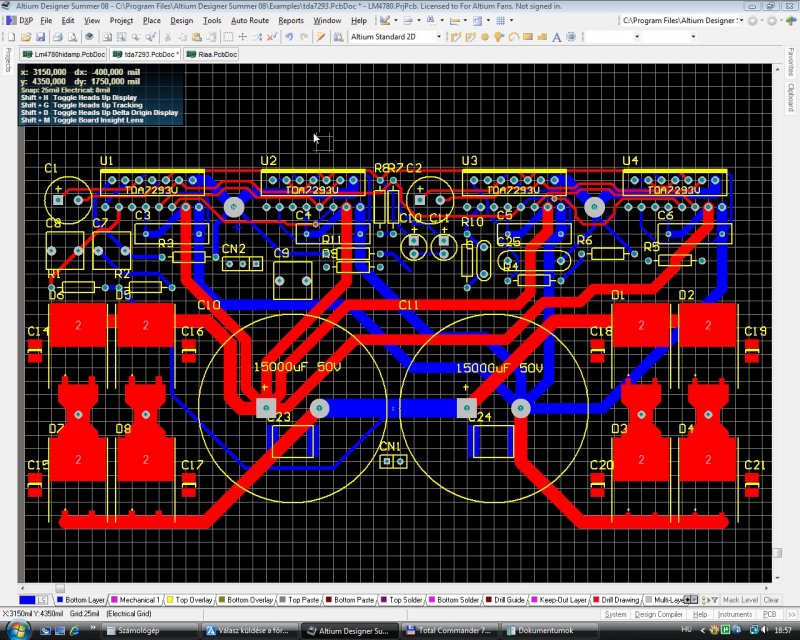The image size is (800, 640).
Task: Open the Projects side panel tab
Action: (x=8, y=60)
